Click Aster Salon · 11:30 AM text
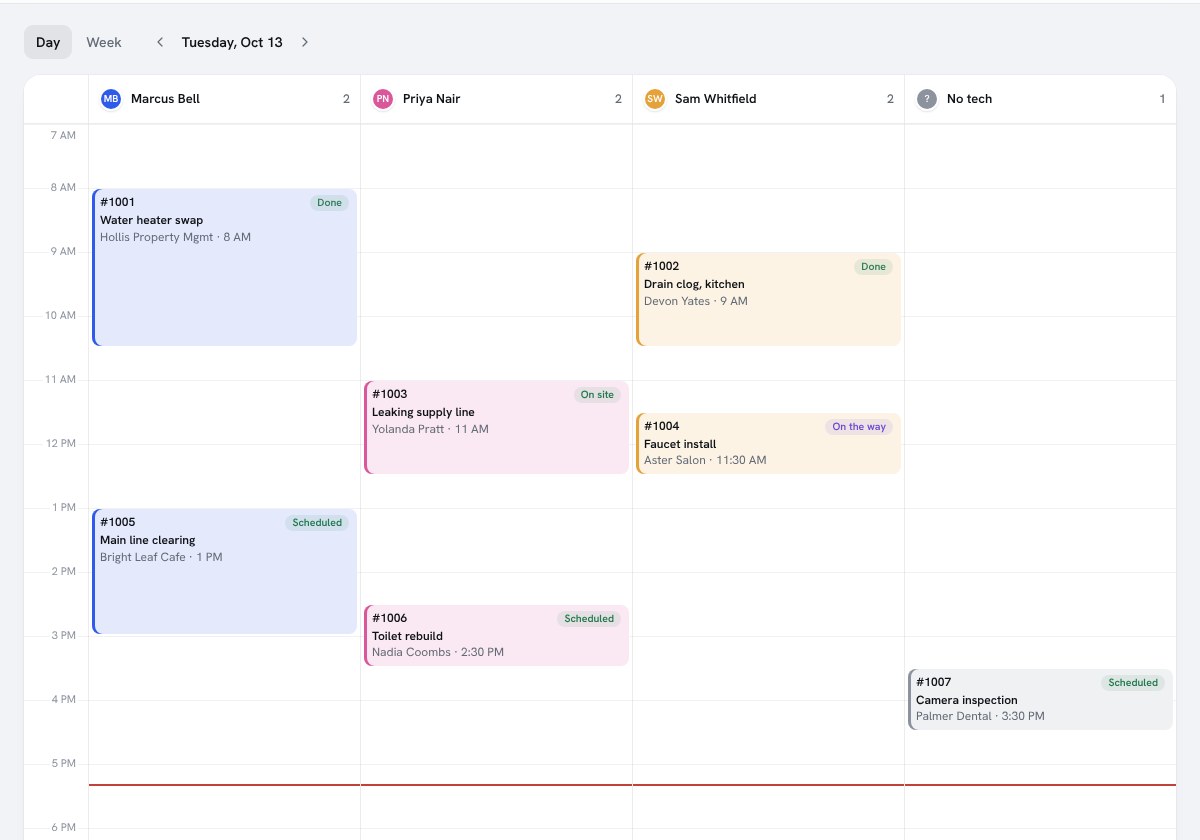 pos(705,460)
